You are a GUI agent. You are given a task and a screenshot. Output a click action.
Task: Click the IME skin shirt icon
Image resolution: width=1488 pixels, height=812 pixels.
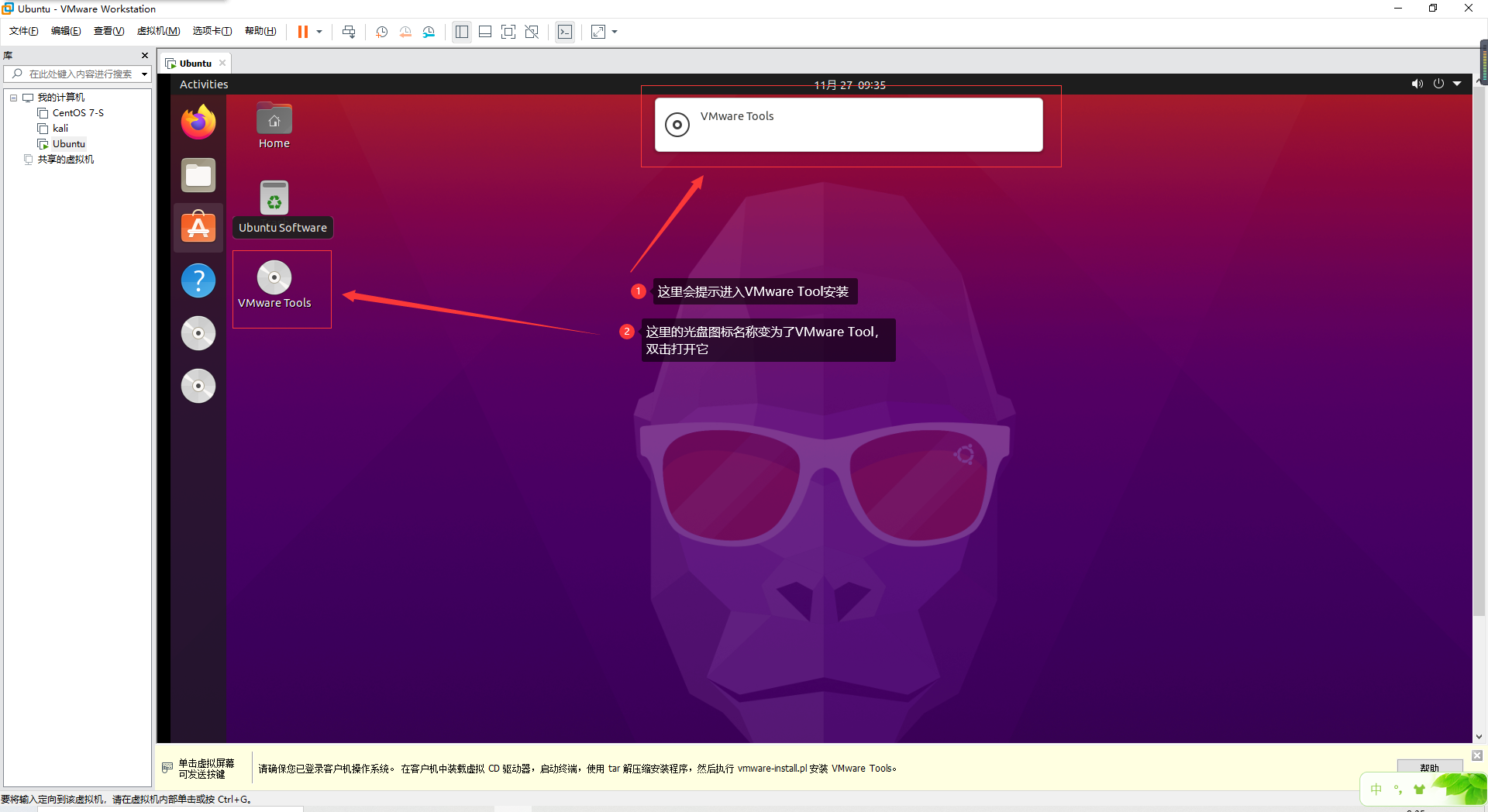1420,790
